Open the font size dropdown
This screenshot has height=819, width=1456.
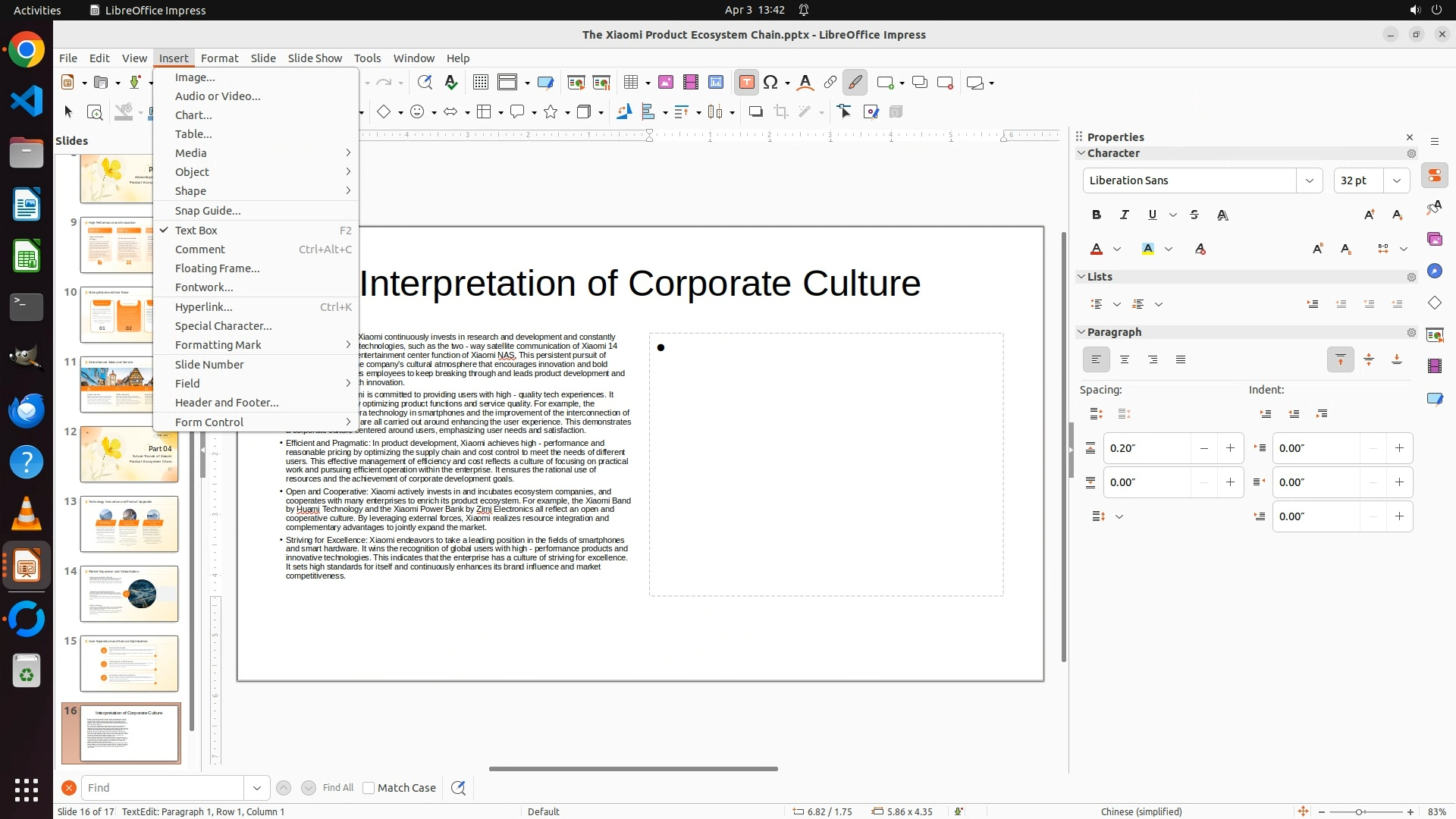[1396, 180]
